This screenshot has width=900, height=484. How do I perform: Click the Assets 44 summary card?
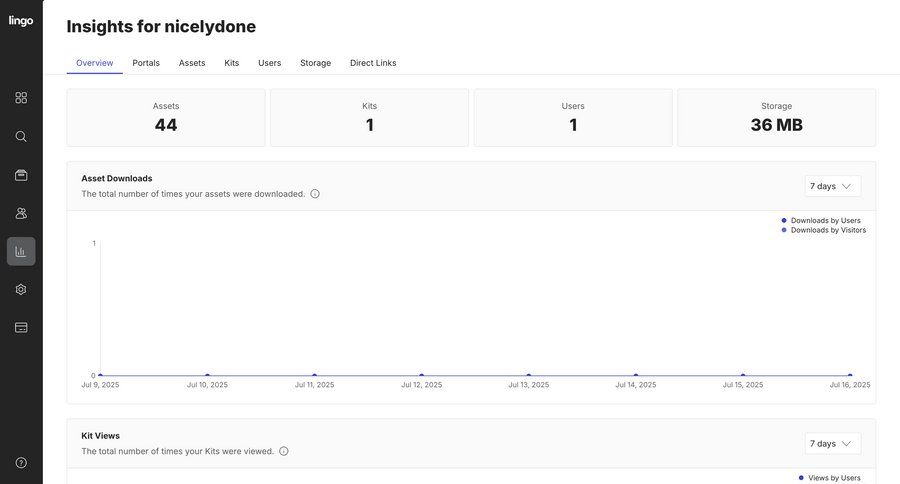166,118
